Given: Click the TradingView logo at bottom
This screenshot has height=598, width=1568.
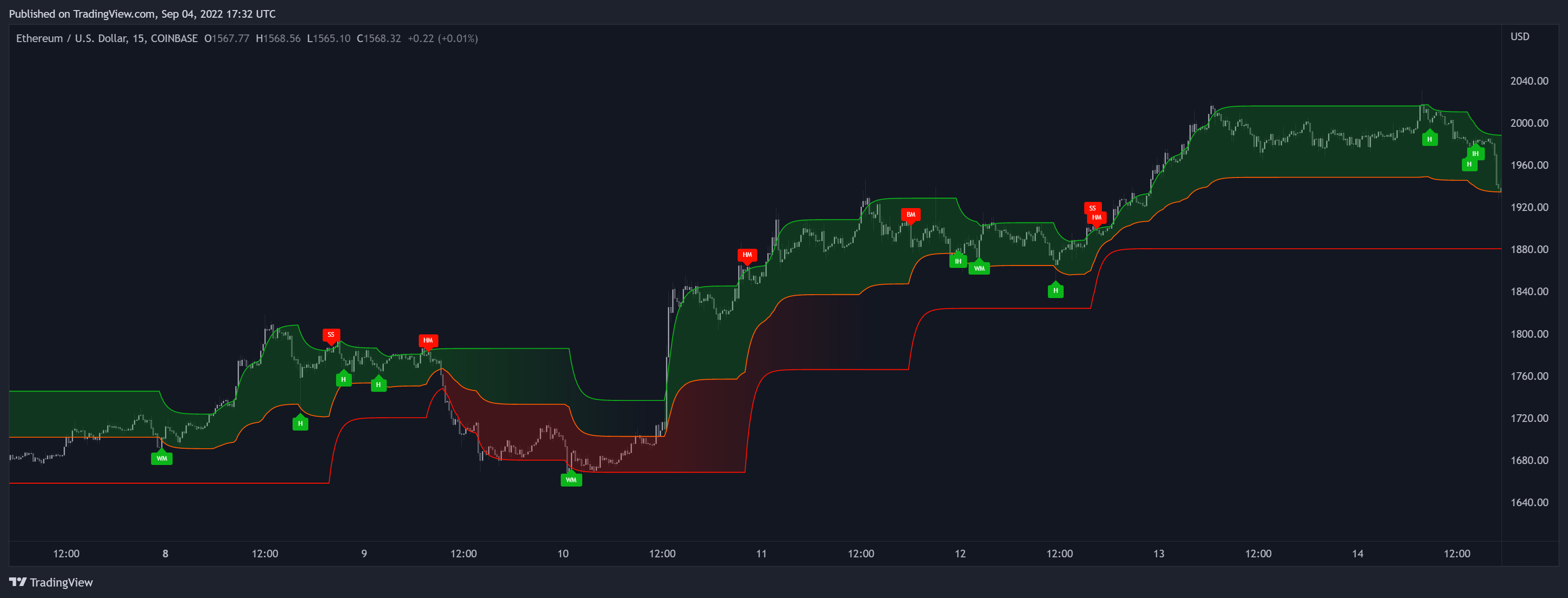Looking at the screenshot, I should pos(51,582).
